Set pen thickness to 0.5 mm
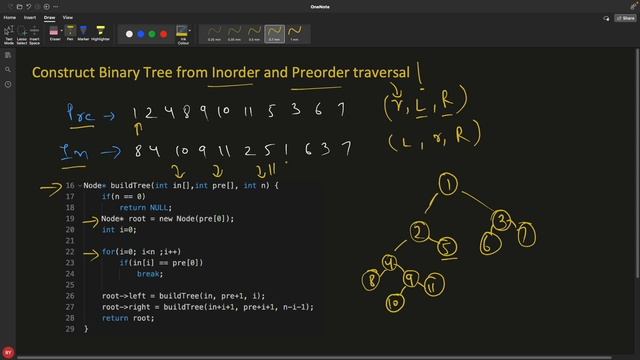 254,33
